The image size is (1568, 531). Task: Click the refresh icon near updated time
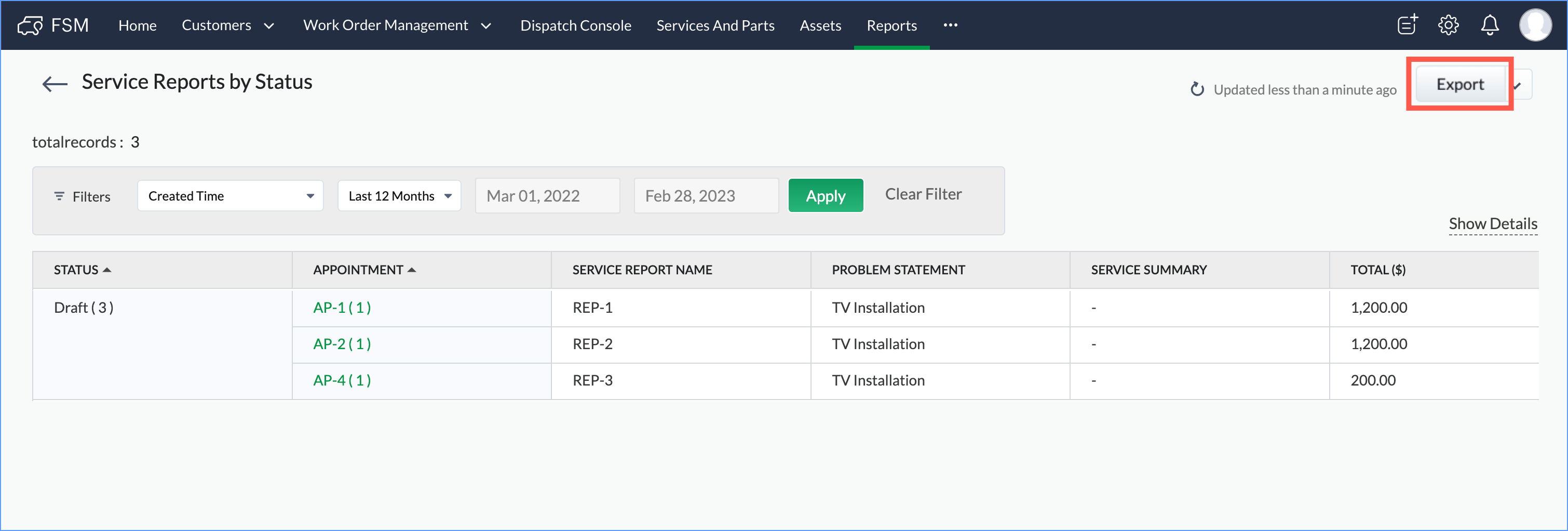click(1197, 89)
